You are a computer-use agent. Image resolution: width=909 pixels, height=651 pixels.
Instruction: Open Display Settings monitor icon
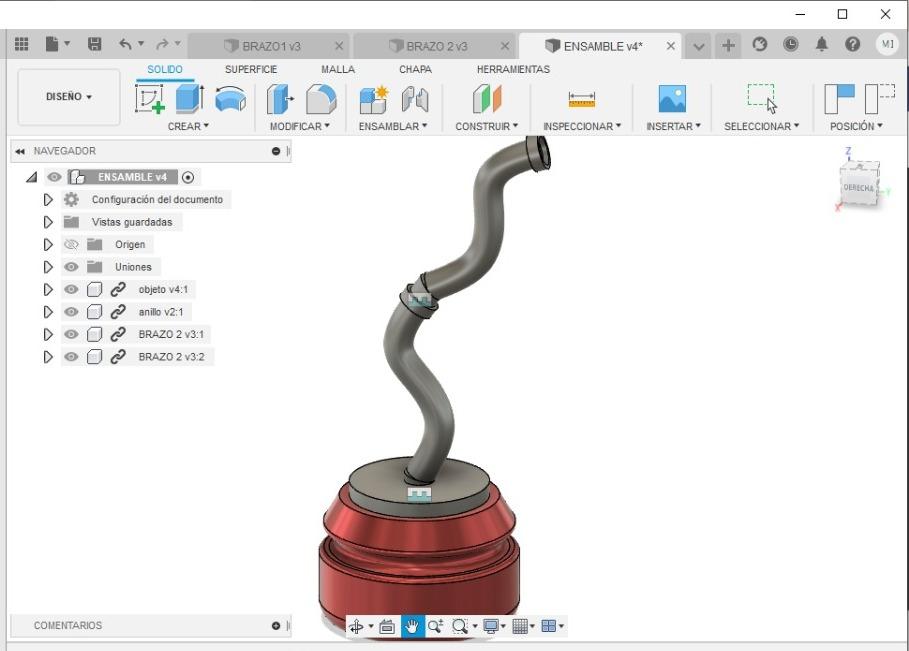coord(491,626)
